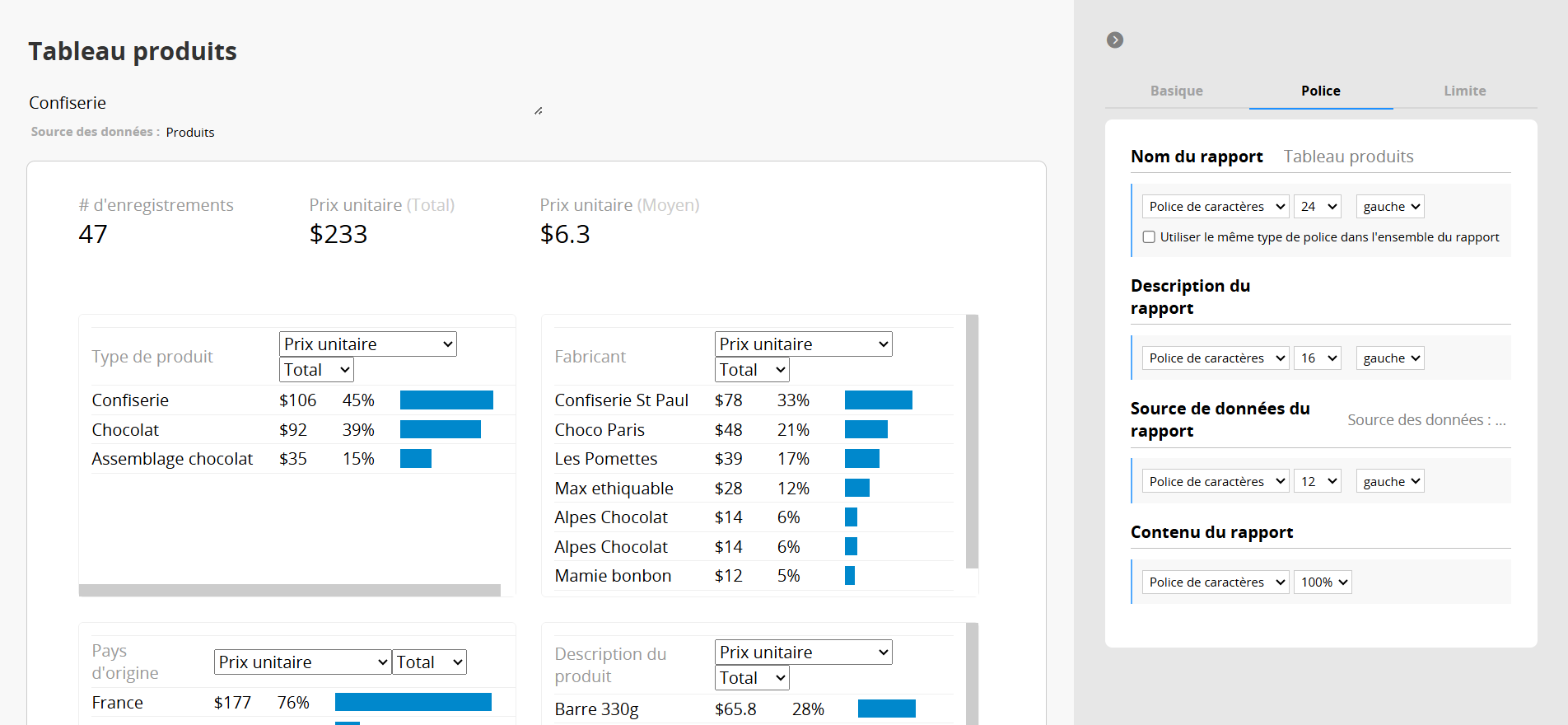Open font family dropdown for Nom du rapport

point(1216,207)
